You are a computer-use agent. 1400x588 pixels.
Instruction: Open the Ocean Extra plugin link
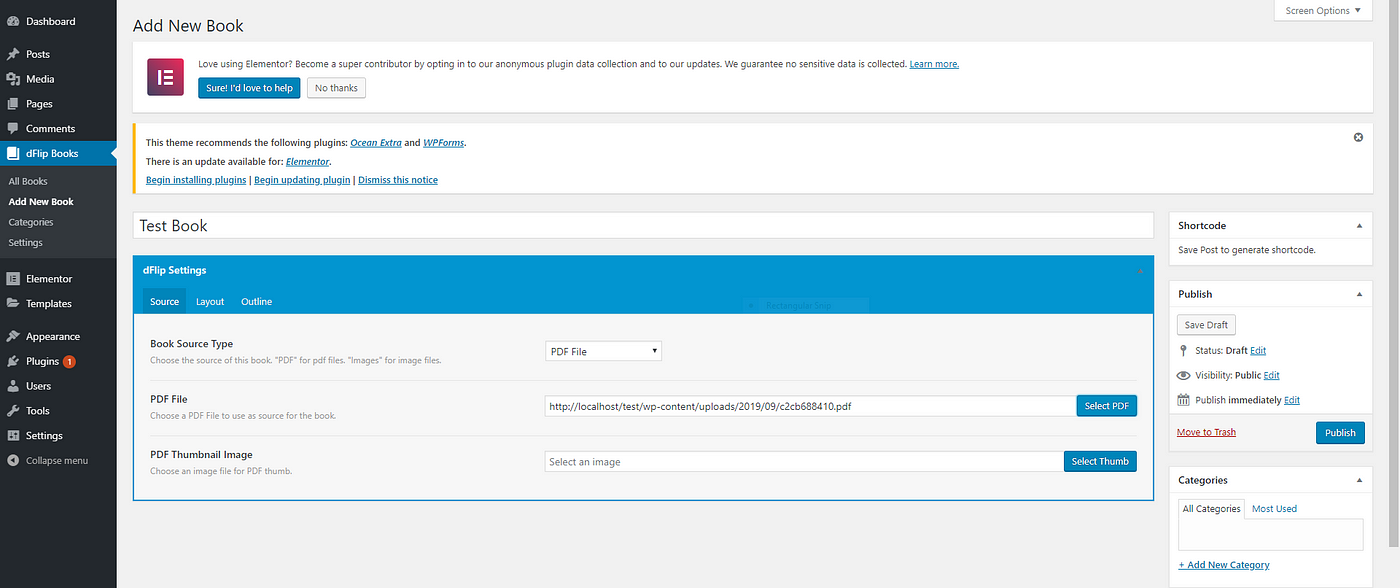376,143
